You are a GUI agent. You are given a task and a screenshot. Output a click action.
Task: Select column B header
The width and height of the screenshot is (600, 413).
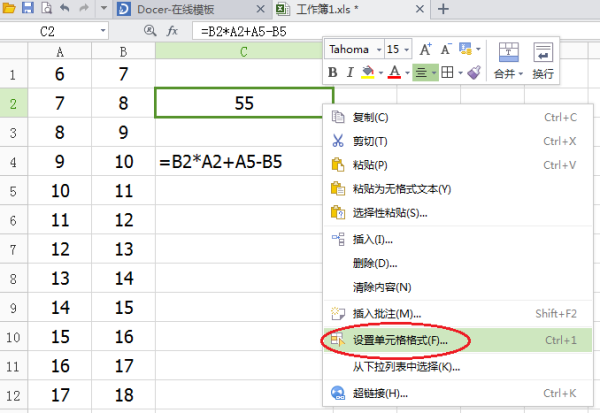click(x=123, y=51)
